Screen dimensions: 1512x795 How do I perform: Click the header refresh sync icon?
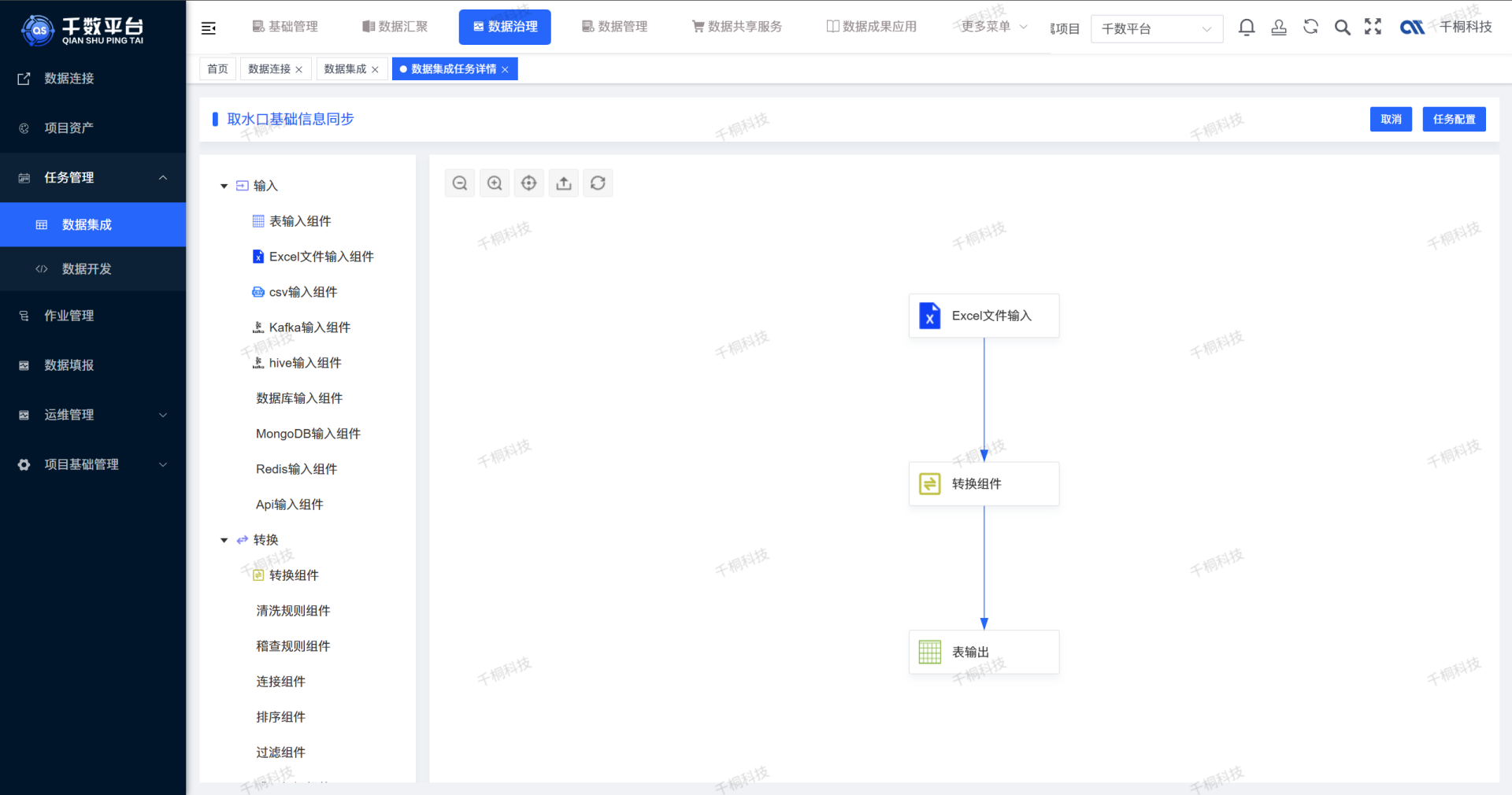(x=1310, y=27)
